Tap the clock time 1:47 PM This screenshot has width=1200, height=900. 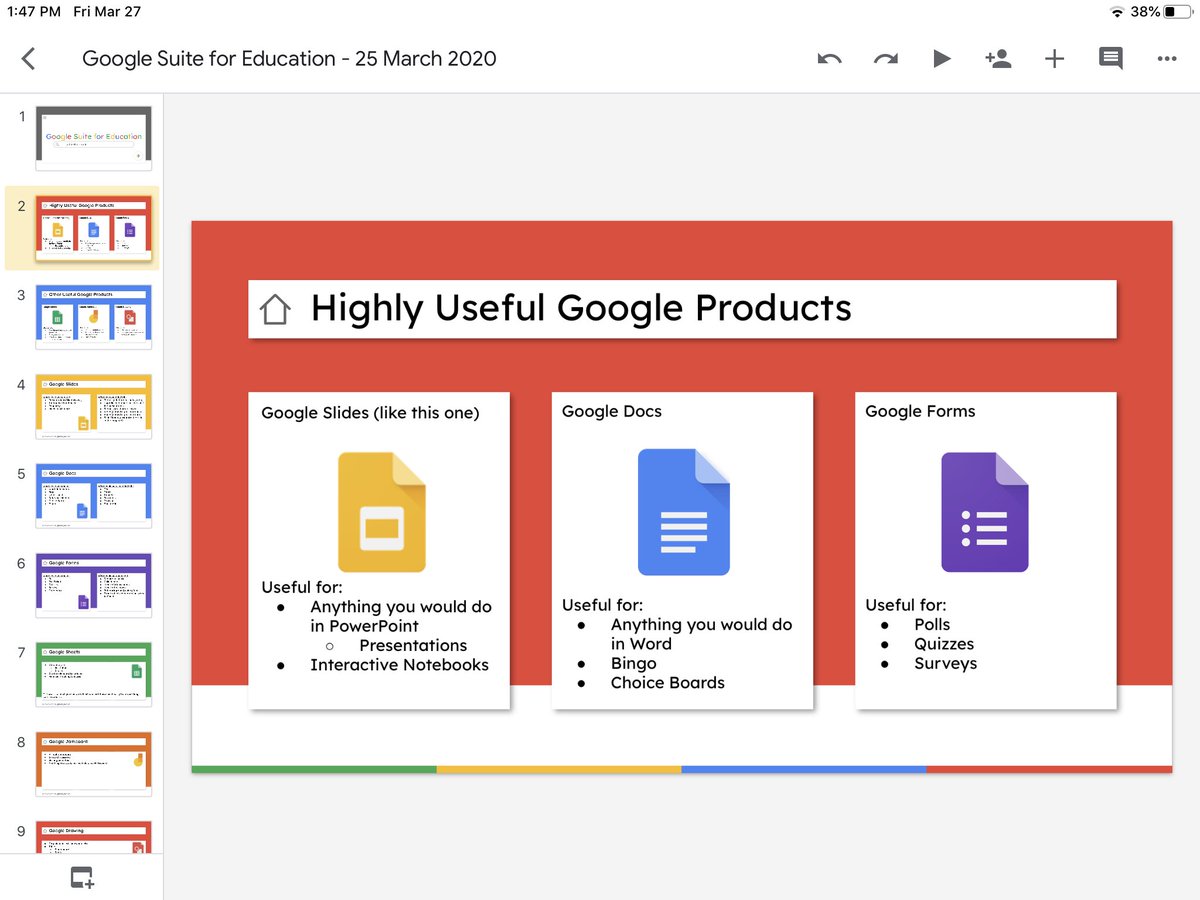(34, 12)
